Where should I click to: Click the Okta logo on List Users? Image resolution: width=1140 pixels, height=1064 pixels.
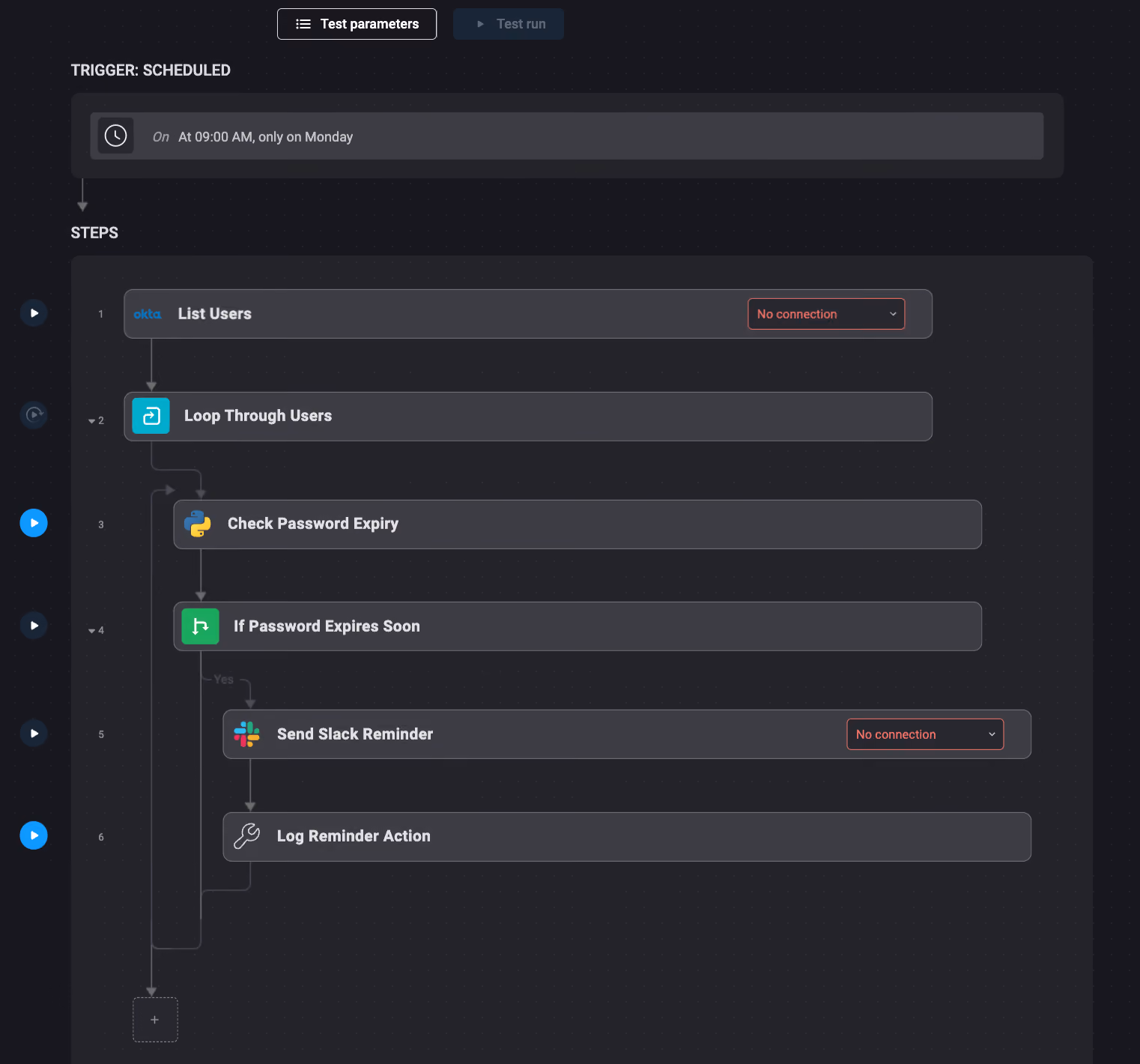click(x=148, y=314)
